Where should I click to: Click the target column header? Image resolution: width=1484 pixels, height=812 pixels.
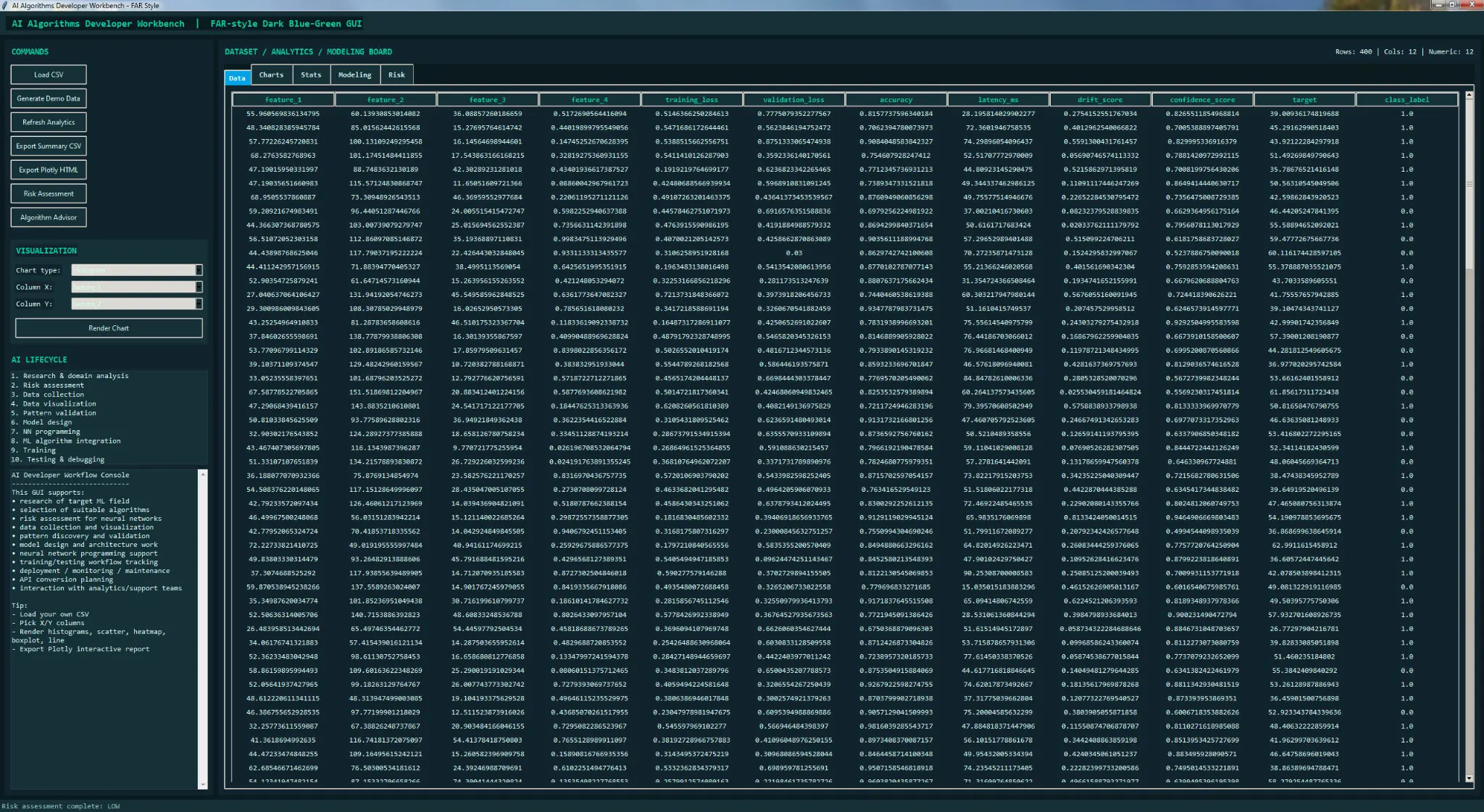click(1304, 100)
